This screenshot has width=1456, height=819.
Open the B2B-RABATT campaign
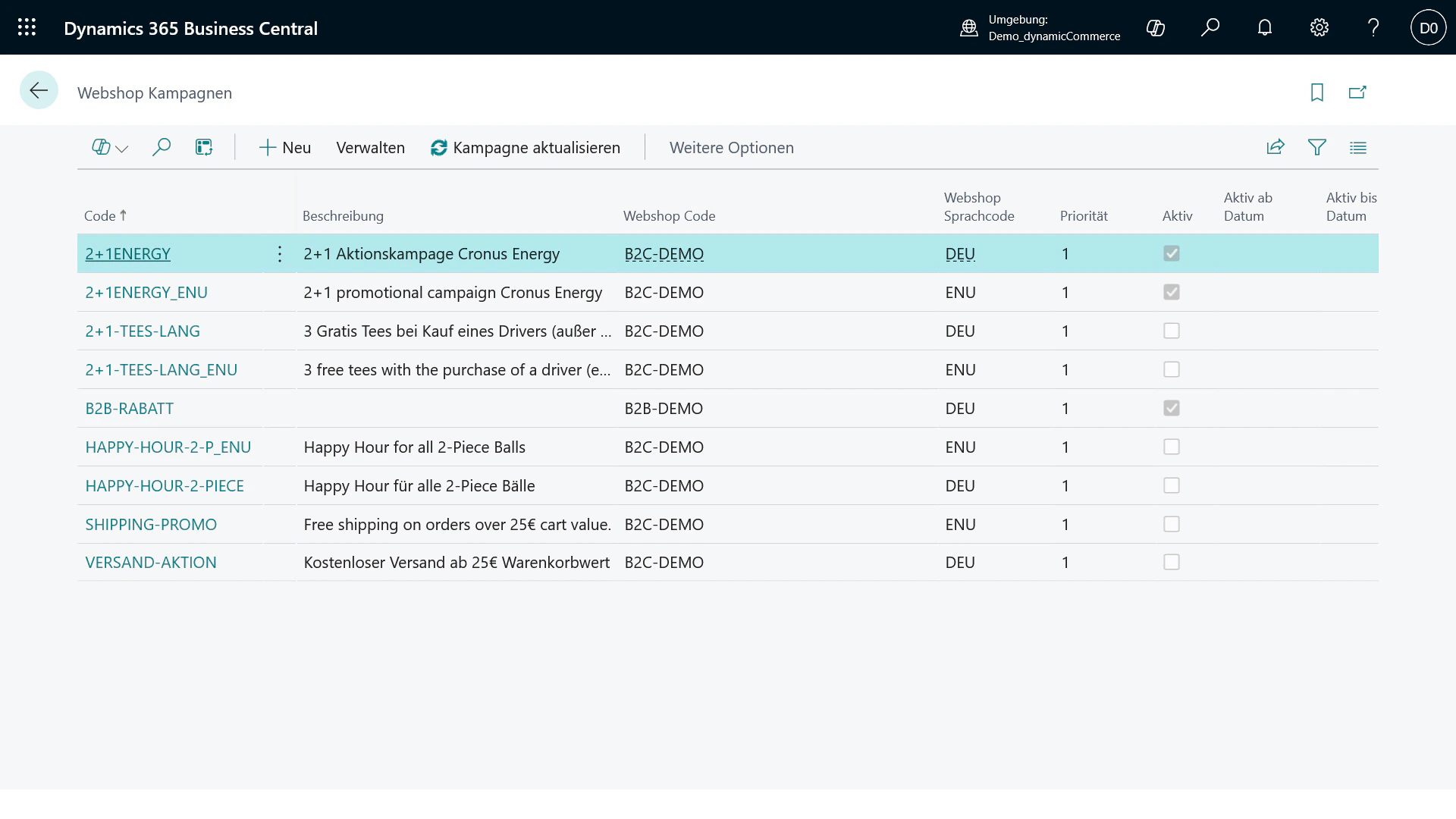[130, 409]
